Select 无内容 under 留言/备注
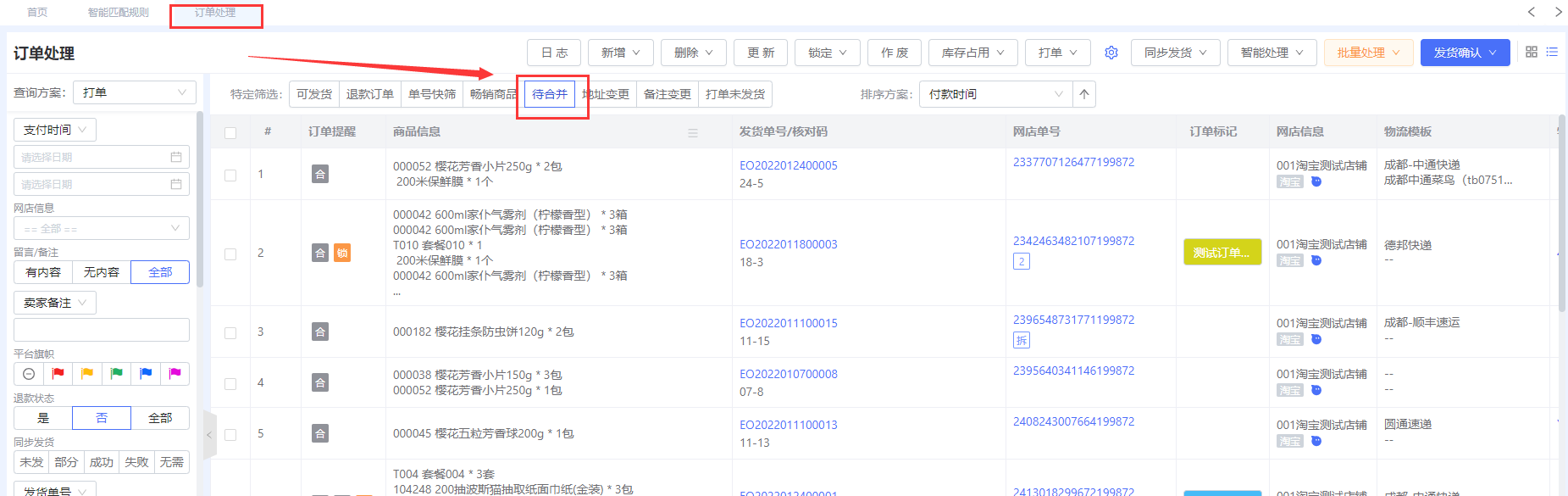 (102, 272)
